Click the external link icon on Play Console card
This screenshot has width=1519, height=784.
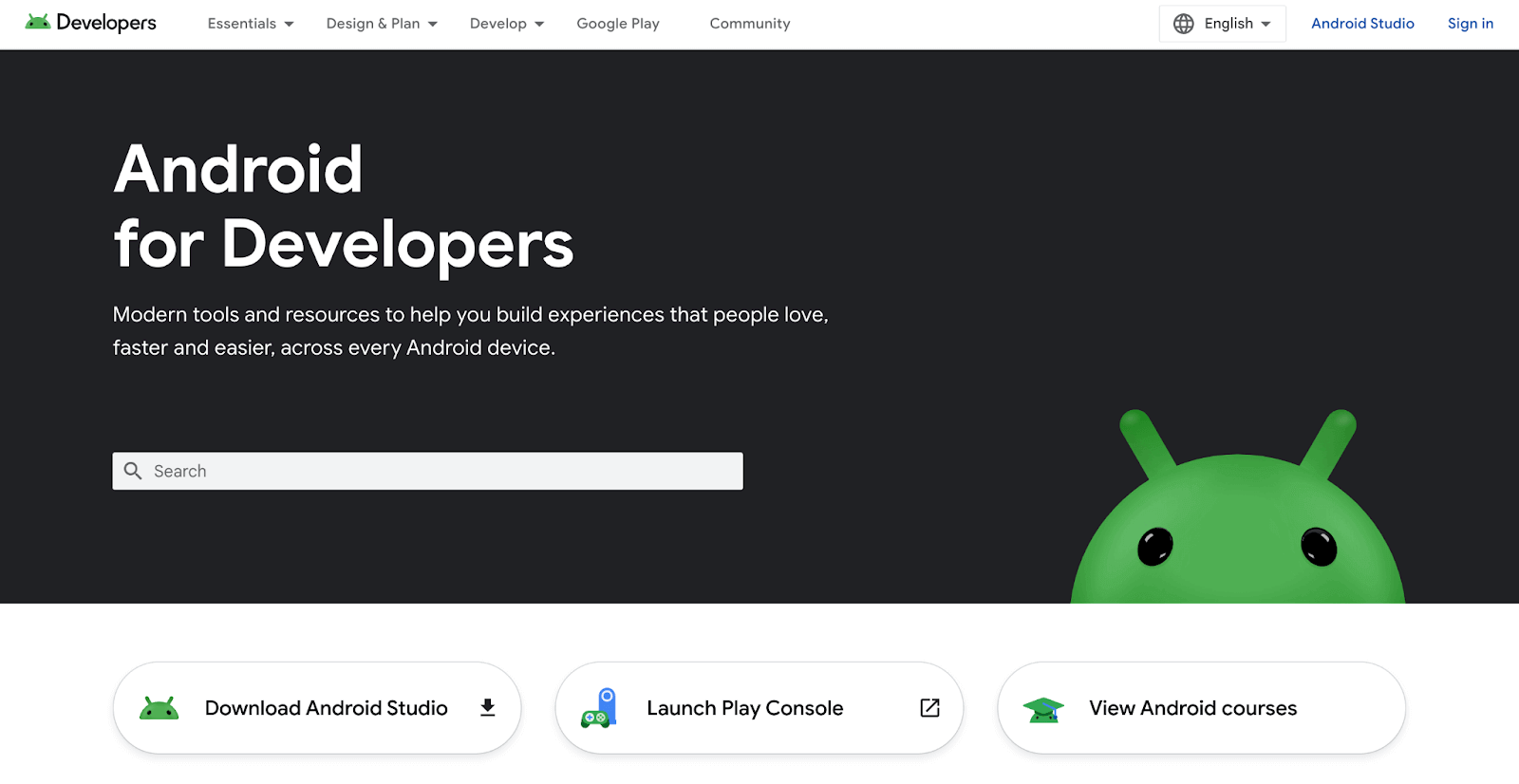930,708
